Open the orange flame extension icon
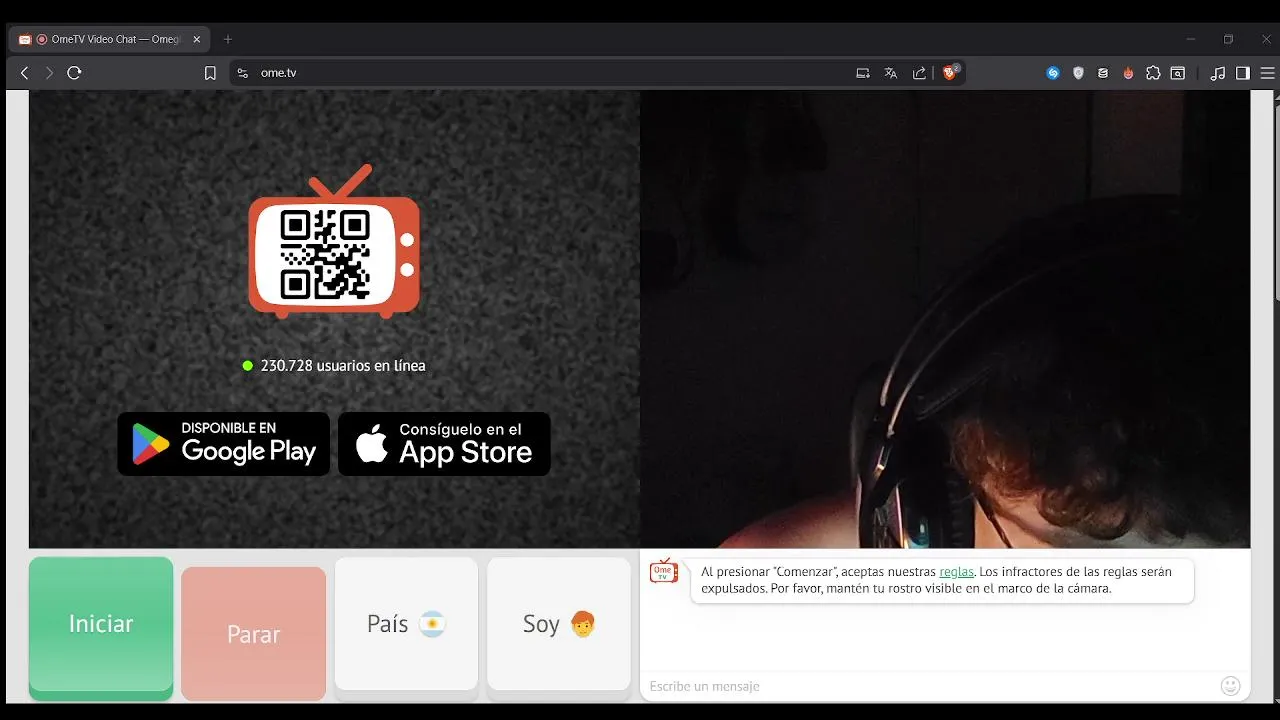This screenshot has height=720, width=1280. (x=1128, y=73)
